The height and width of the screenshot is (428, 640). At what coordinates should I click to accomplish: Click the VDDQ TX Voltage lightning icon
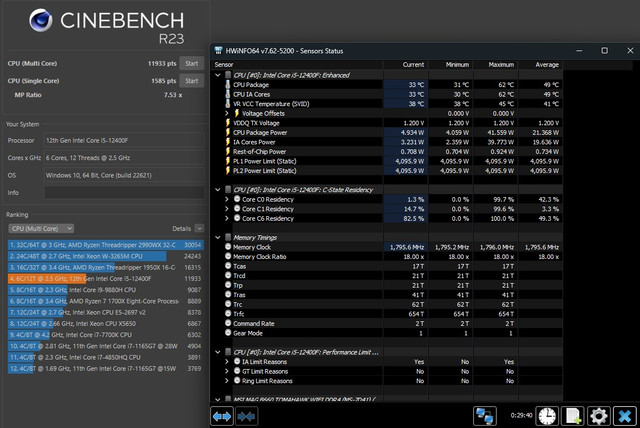228,122
